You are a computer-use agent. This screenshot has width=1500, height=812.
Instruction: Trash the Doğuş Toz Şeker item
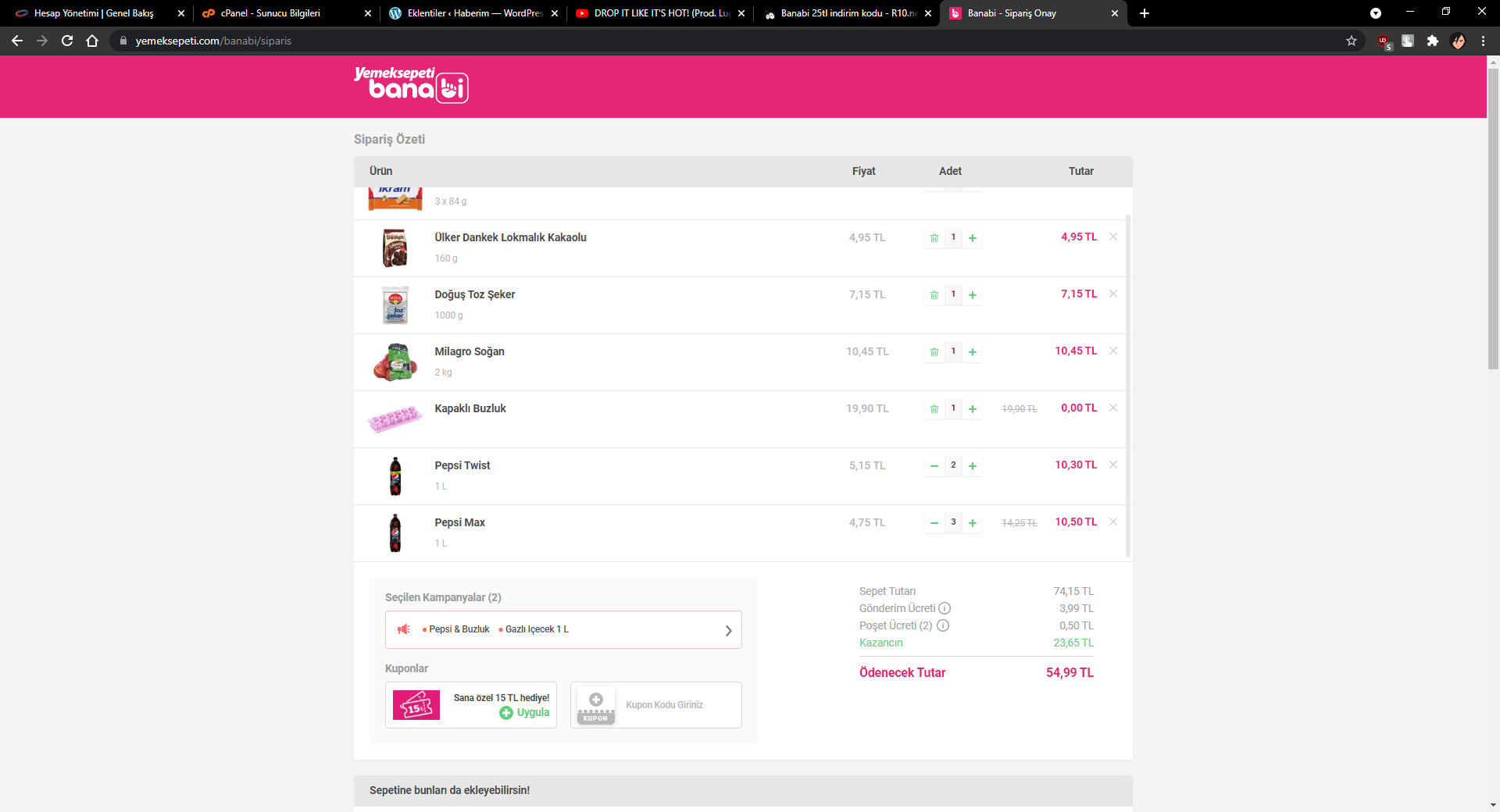point(934,295)
